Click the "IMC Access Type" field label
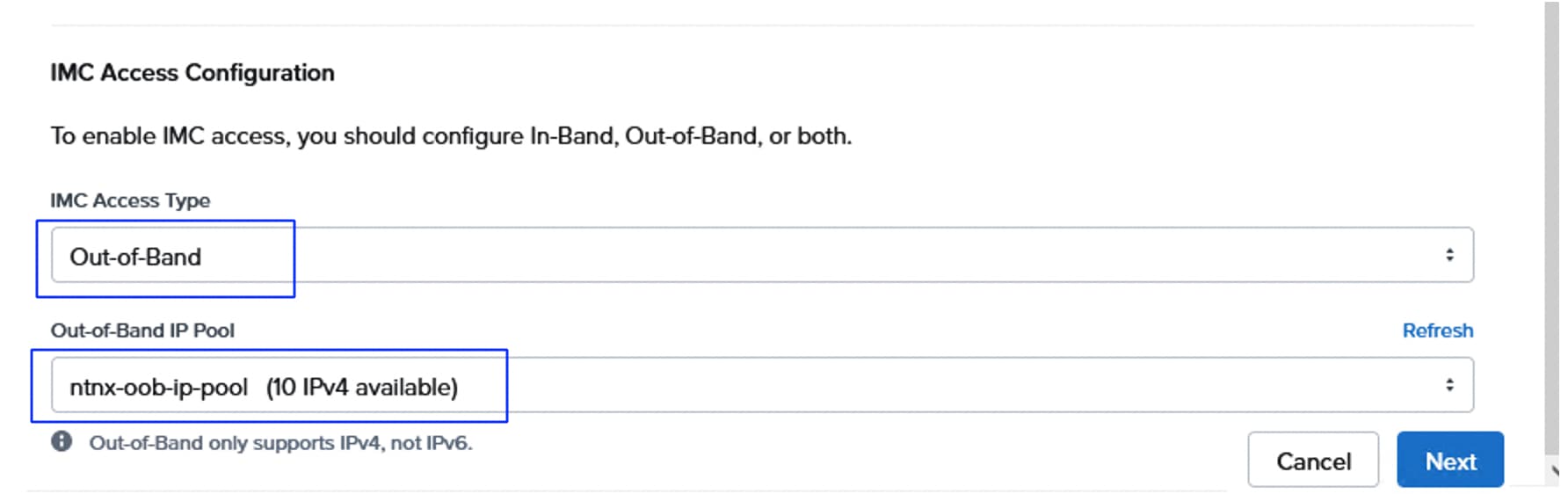The height and width of the screenshot is (494, 1568). [x=130, y=200]
